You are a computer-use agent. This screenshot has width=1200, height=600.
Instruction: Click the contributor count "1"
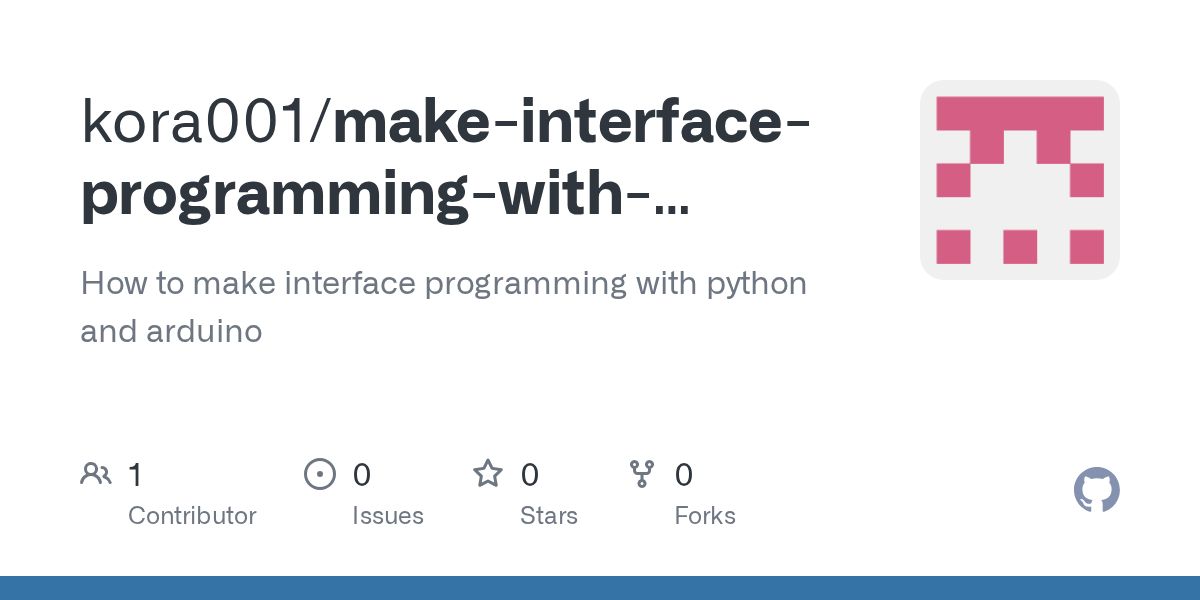click(x=135, y=475)
